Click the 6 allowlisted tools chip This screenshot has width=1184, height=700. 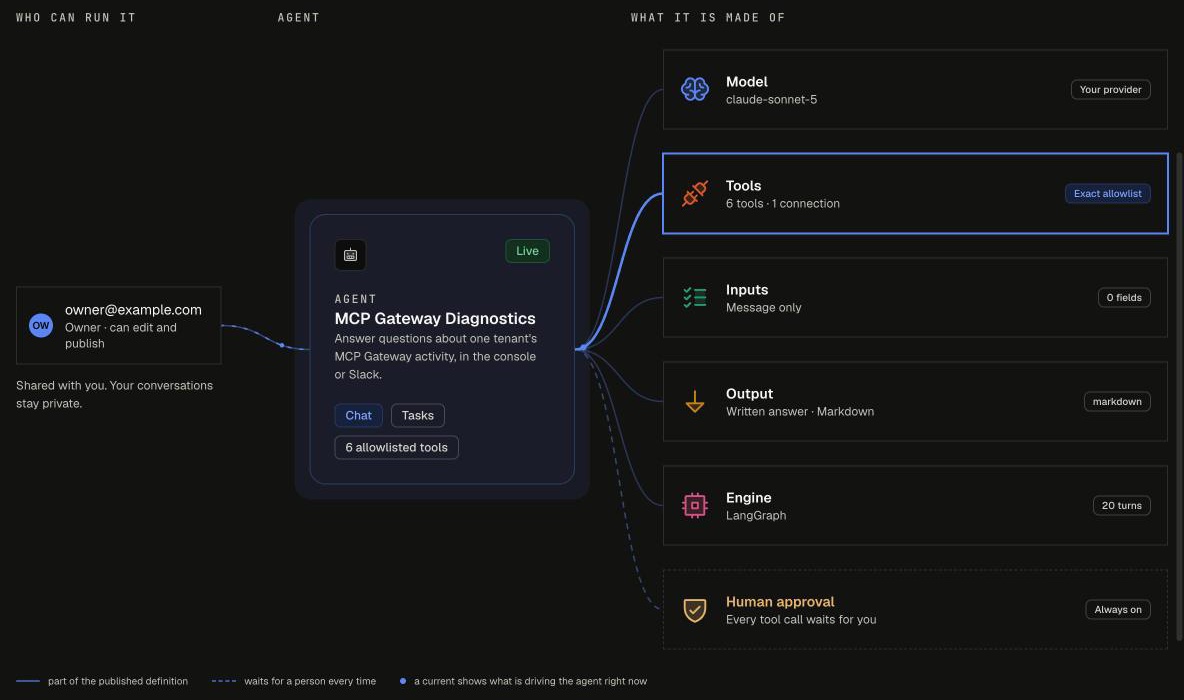(396, 447)
